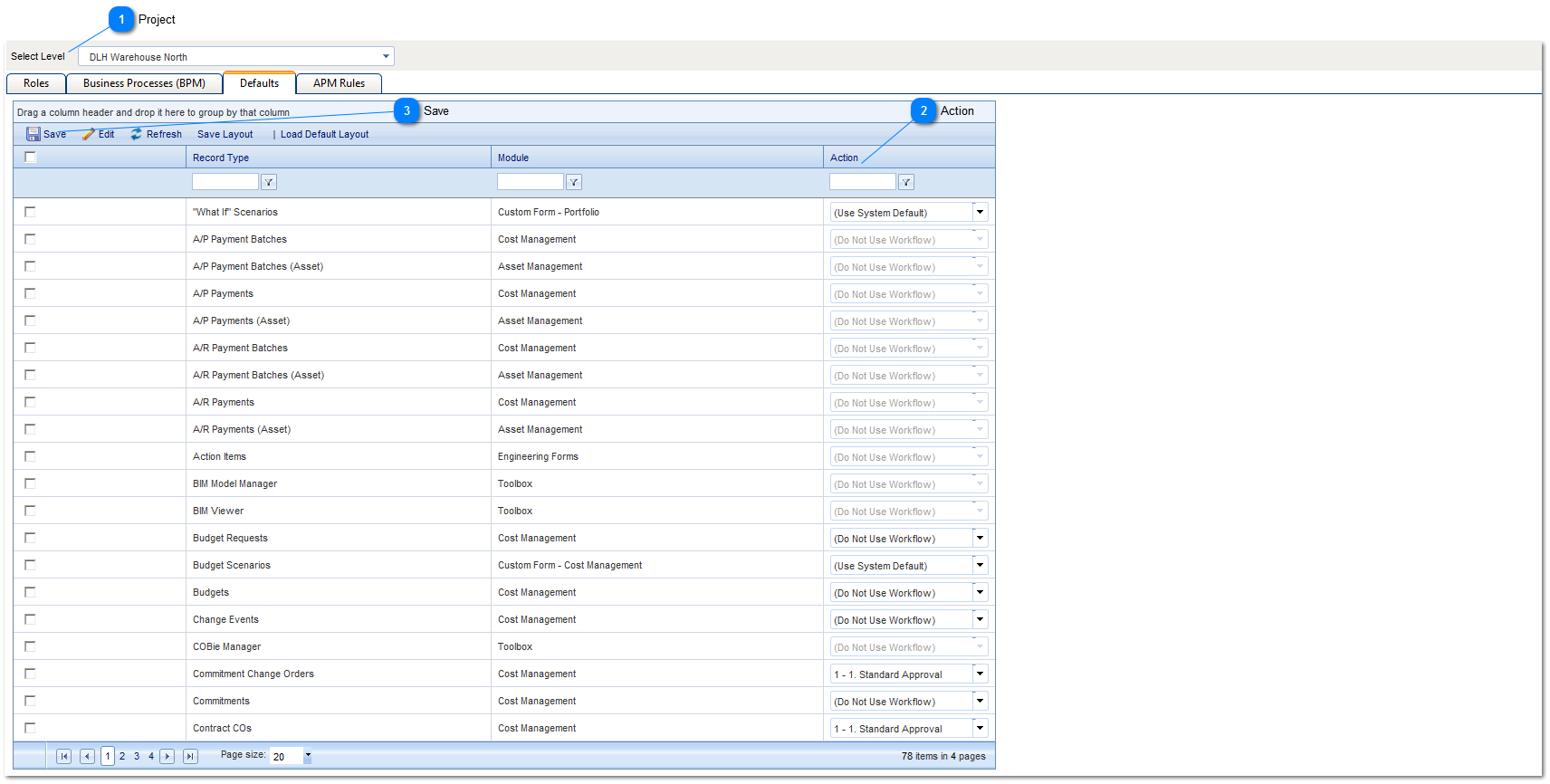
Task: Check the BIM Viewer row checkbox
Action: click(30, 511)
